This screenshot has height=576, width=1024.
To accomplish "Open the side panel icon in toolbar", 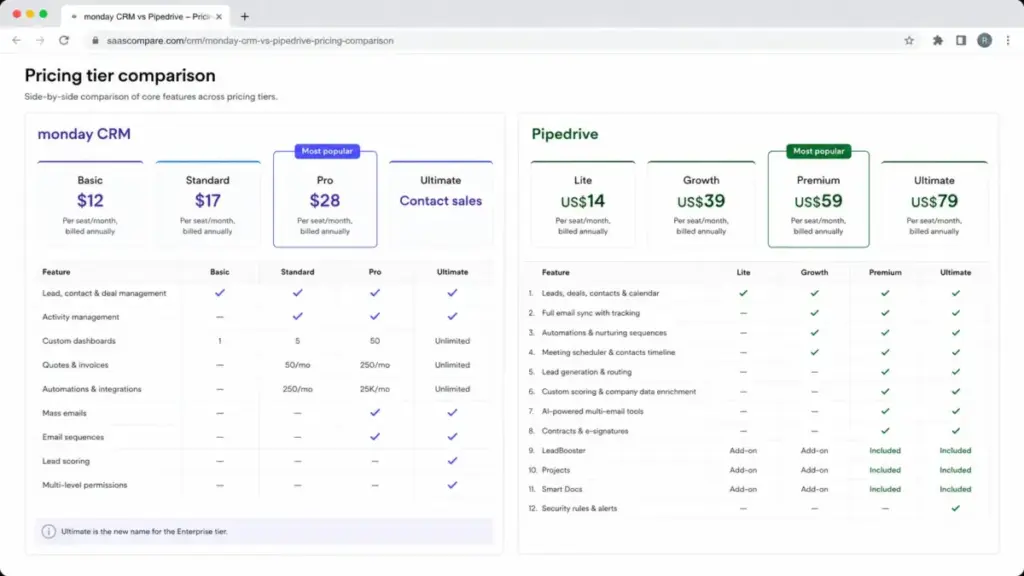I will coord(961,40).
